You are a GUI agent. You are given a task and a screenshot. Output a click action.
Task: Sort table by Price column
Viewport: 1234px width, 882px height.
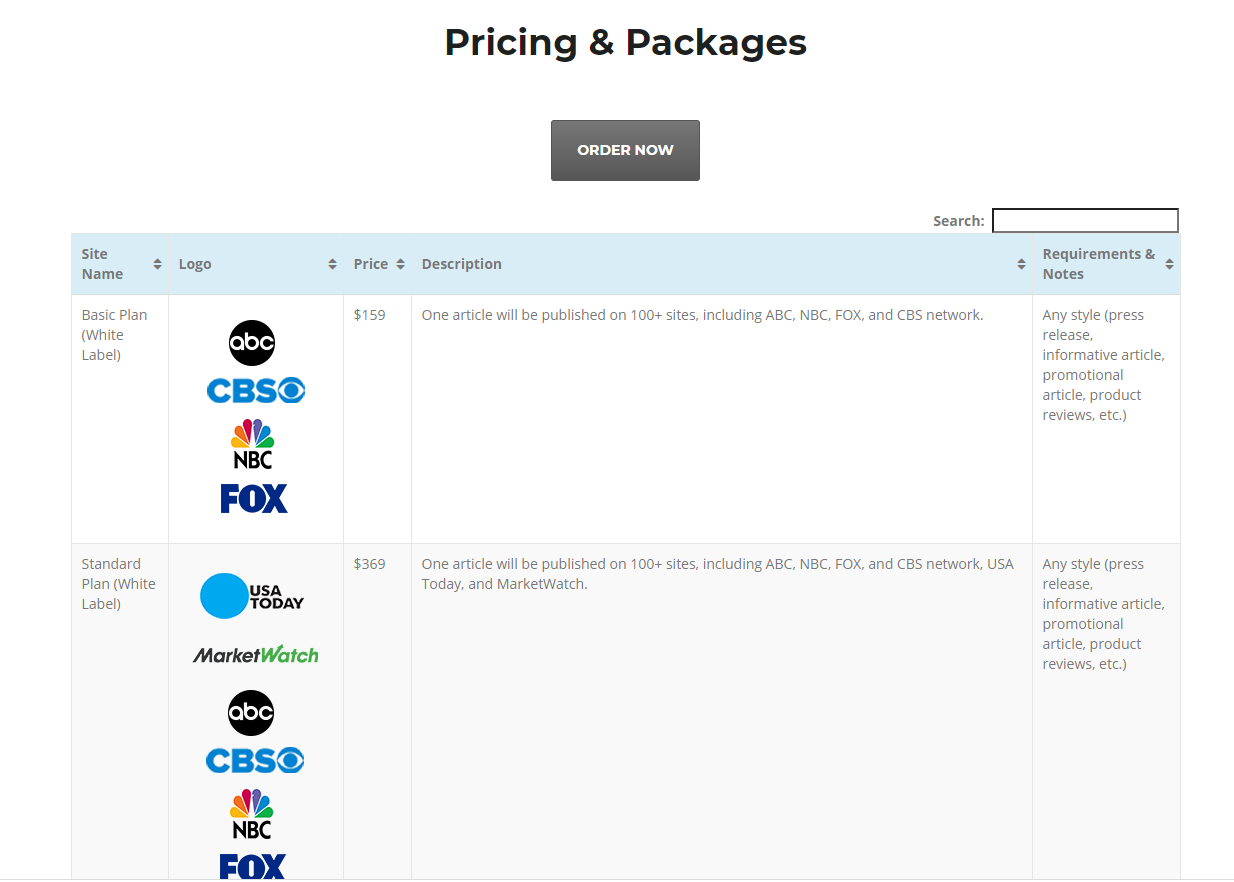(377, 264)
